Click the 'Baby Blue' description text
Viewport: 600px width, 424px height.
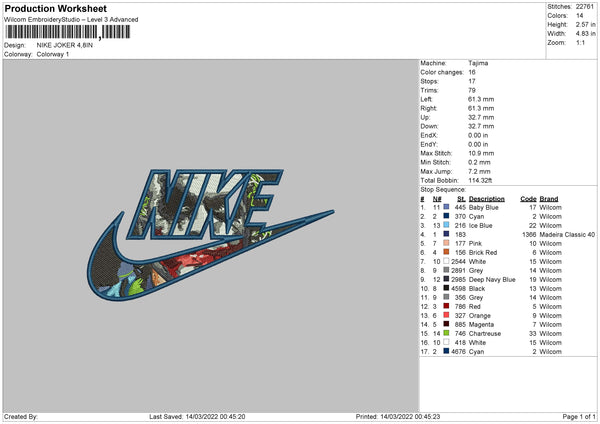(484, 207)
